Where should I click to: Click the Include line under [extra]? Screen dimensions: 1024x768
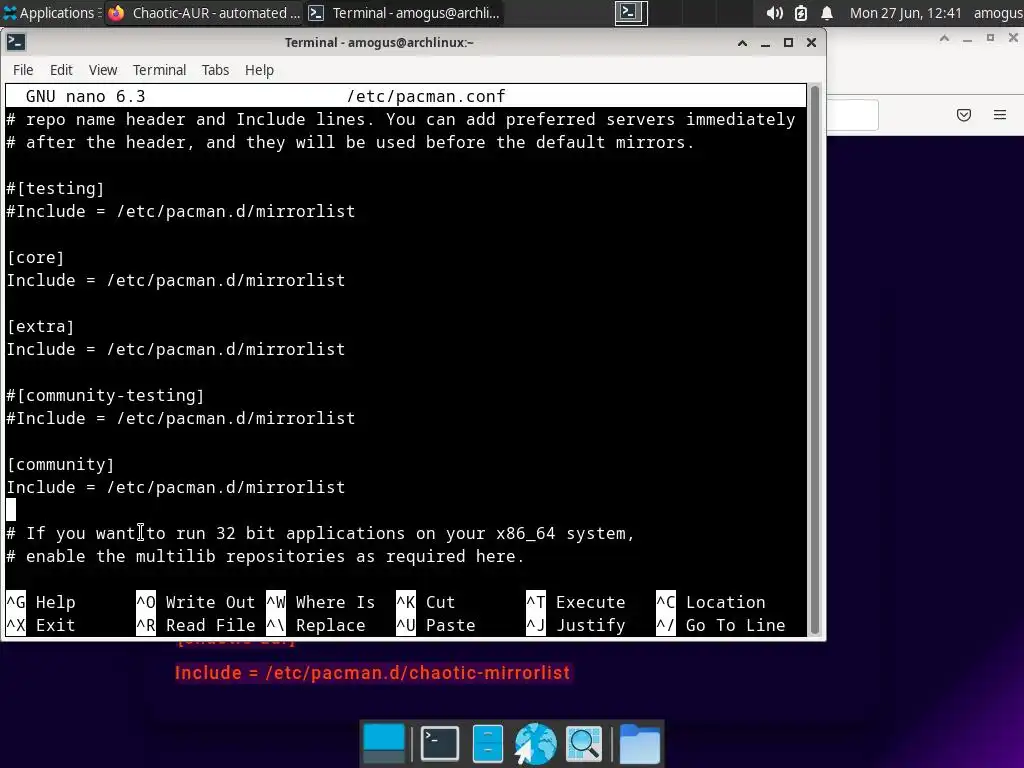pyautogui.click(x=176, y=349)
